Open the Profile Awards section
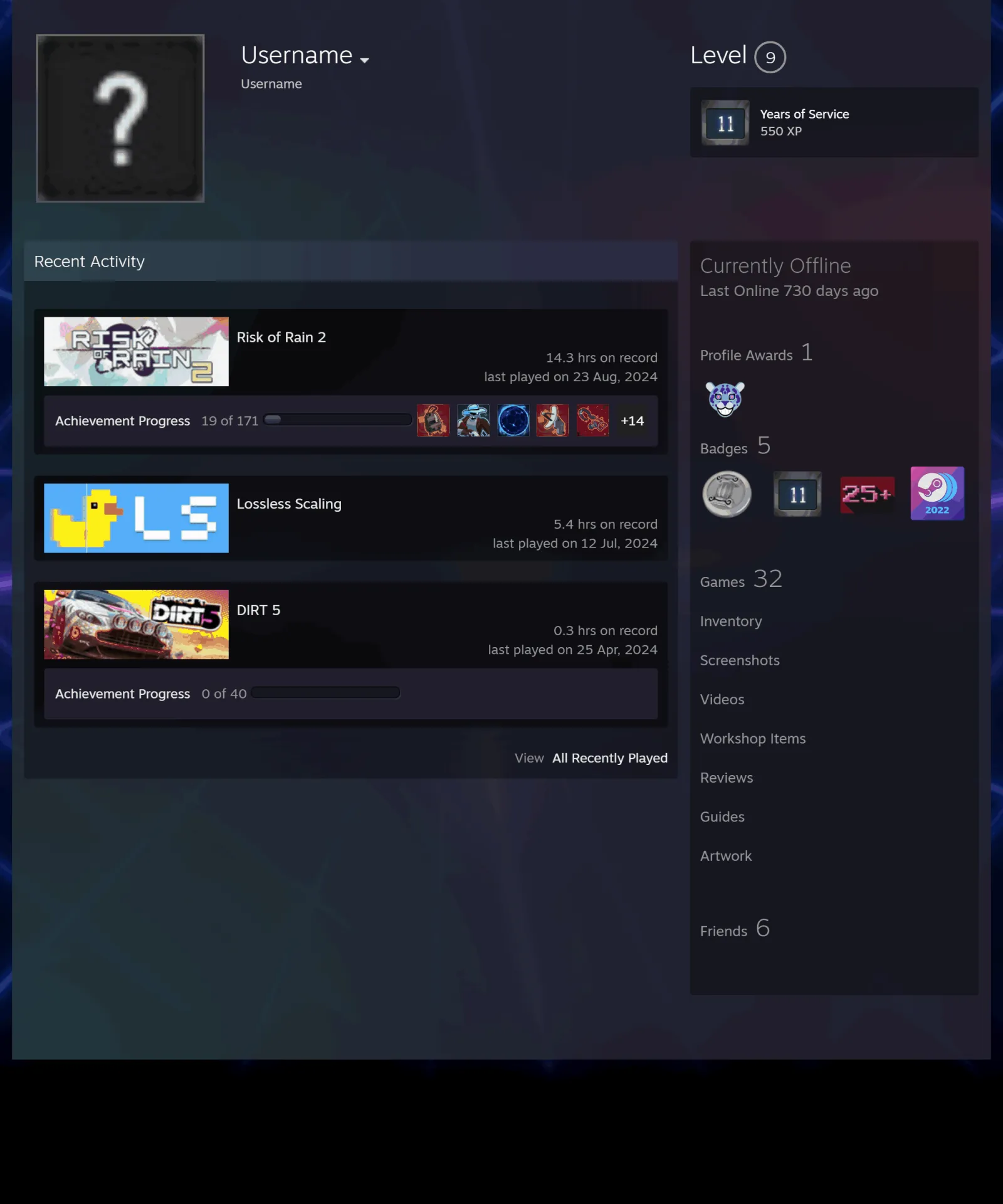 tap(756, 353)
